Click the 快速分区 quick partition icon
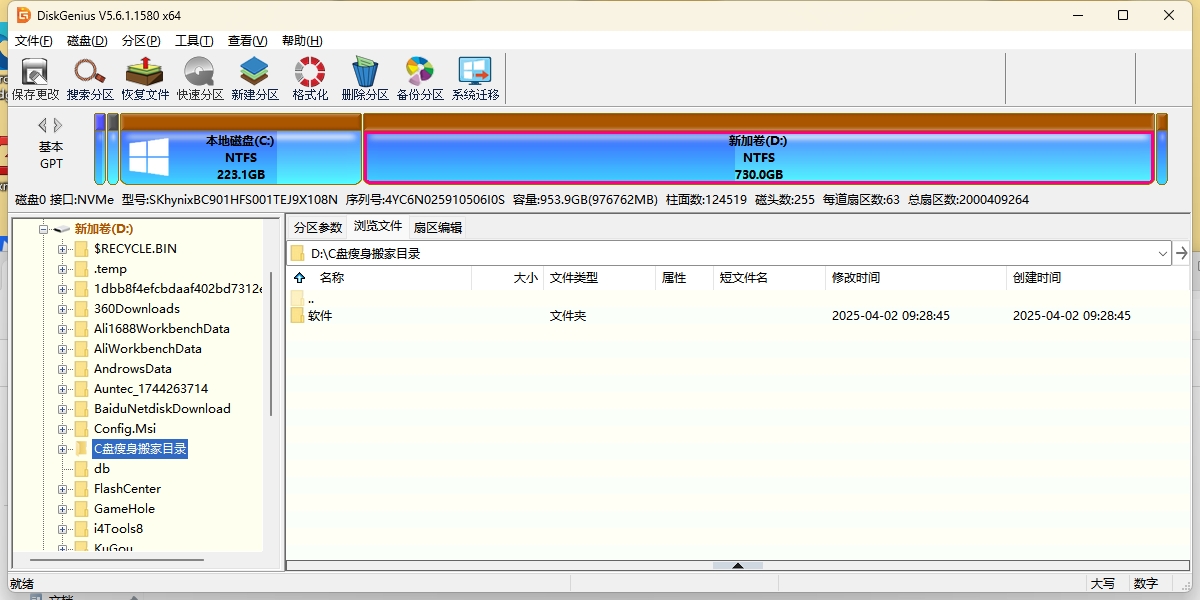Screen dimensions: 1200x600 (200, 78)
